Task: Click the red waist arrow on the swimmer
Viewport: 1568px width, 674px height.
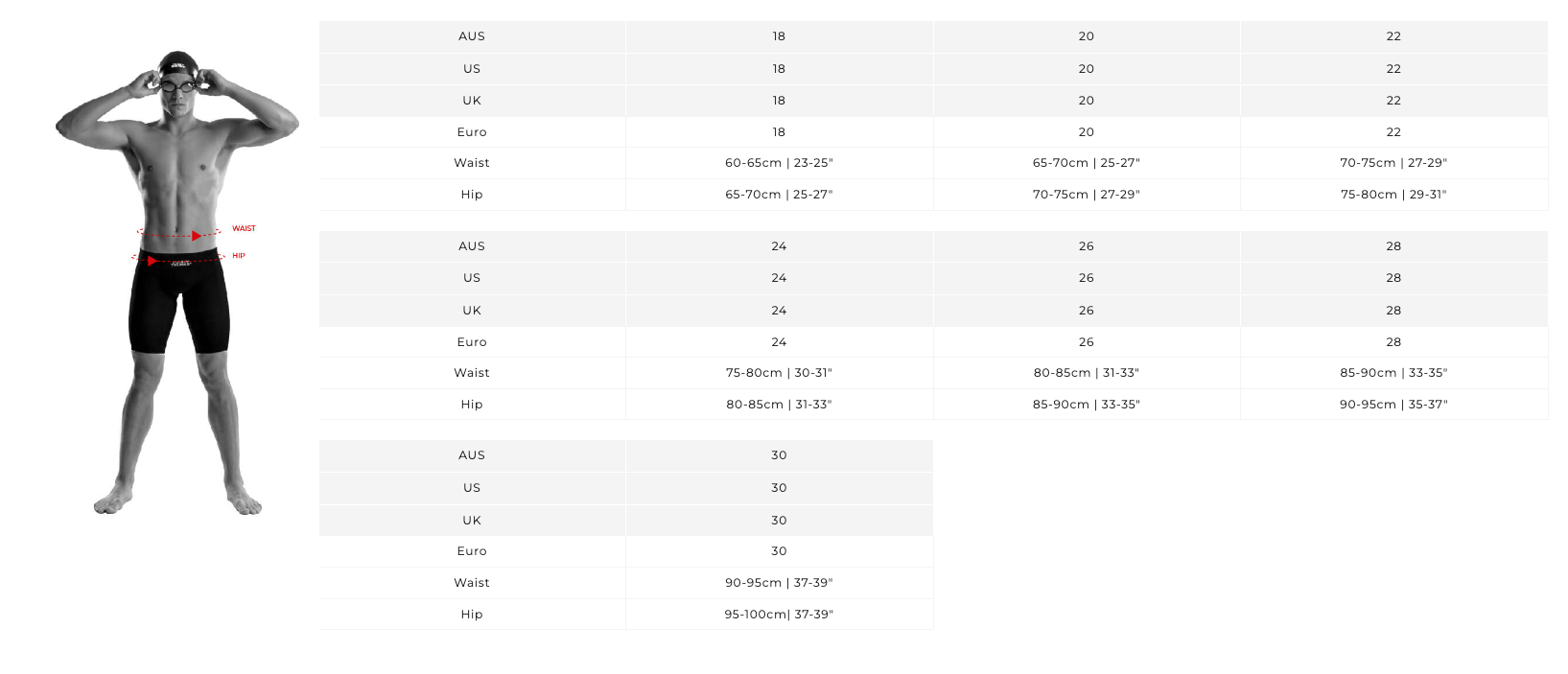Action: pos(196,235)
